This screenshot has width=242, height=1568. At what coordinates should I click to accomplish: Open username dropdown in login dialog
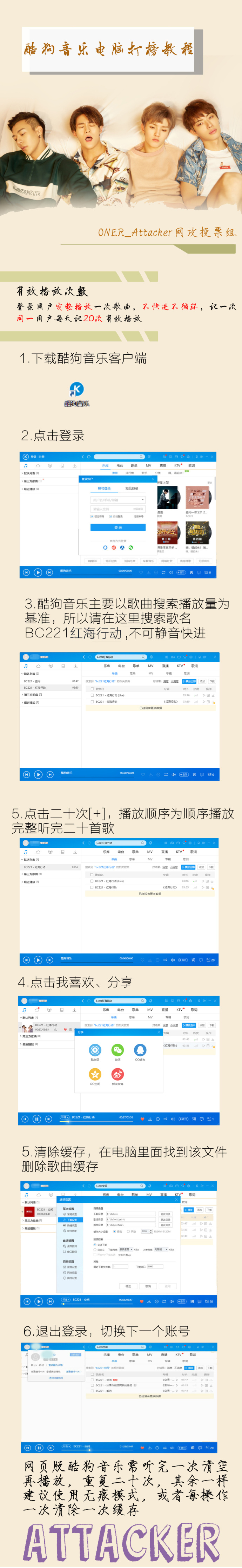[x=142, y=500]
